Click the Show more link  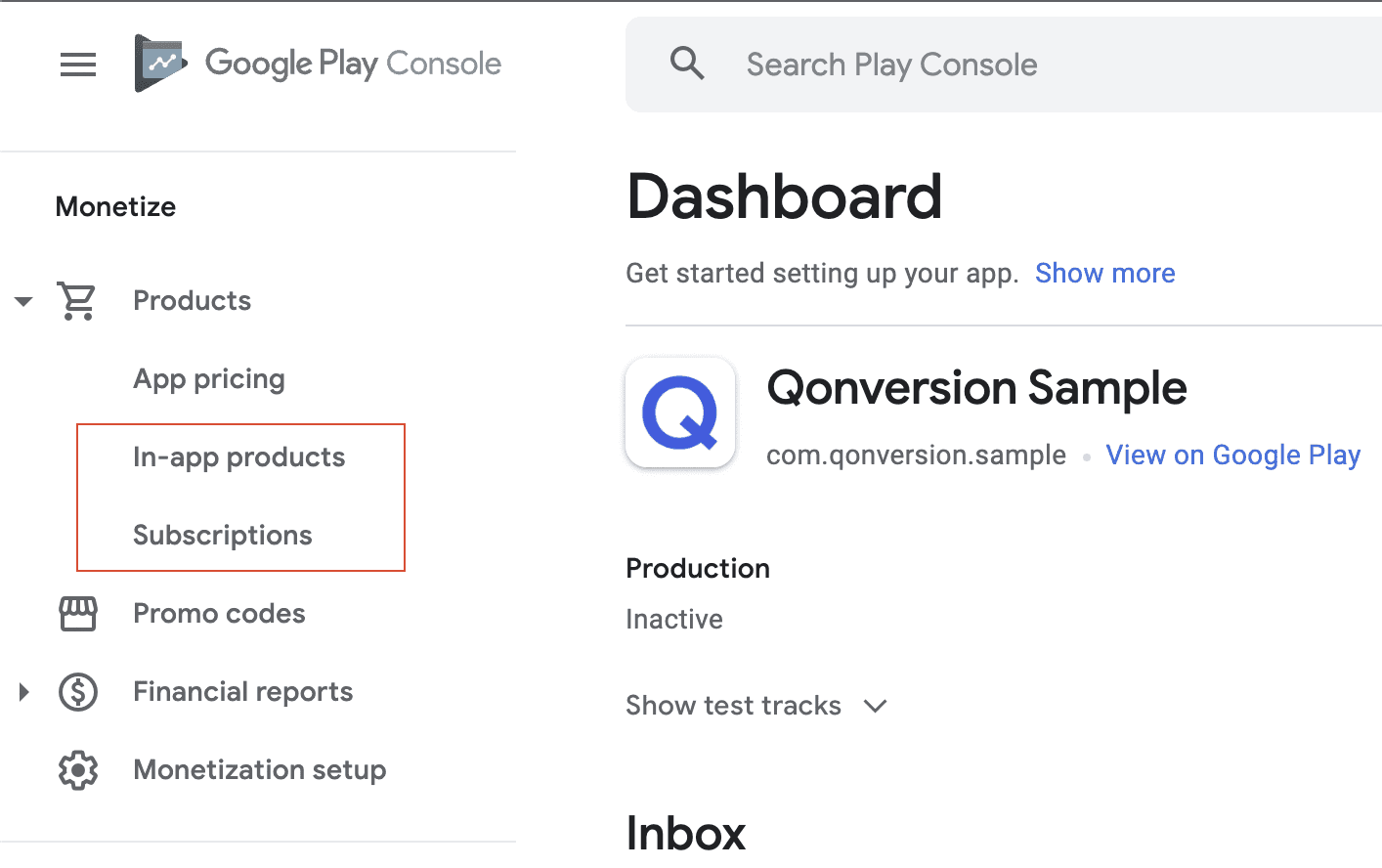(x=1104, y=273)
